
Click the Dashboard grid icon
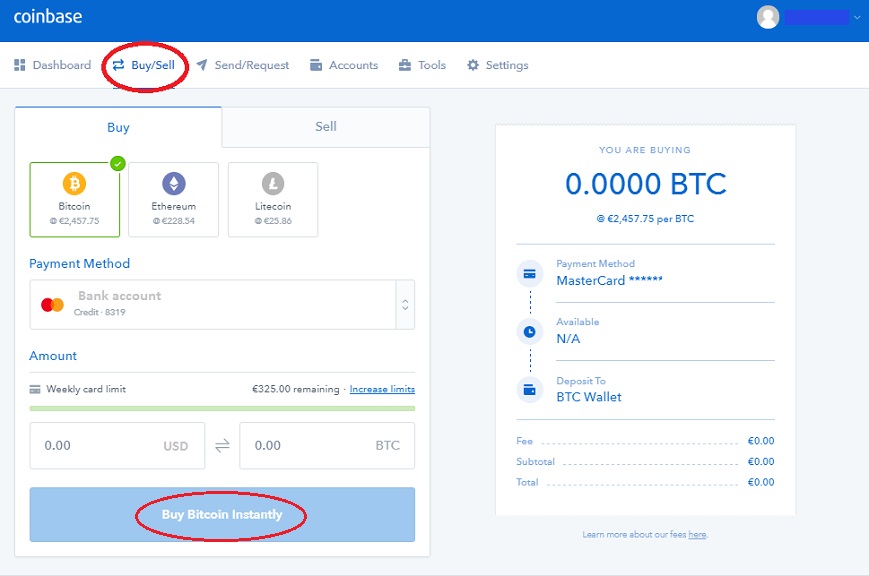click(x=20, y=65)
